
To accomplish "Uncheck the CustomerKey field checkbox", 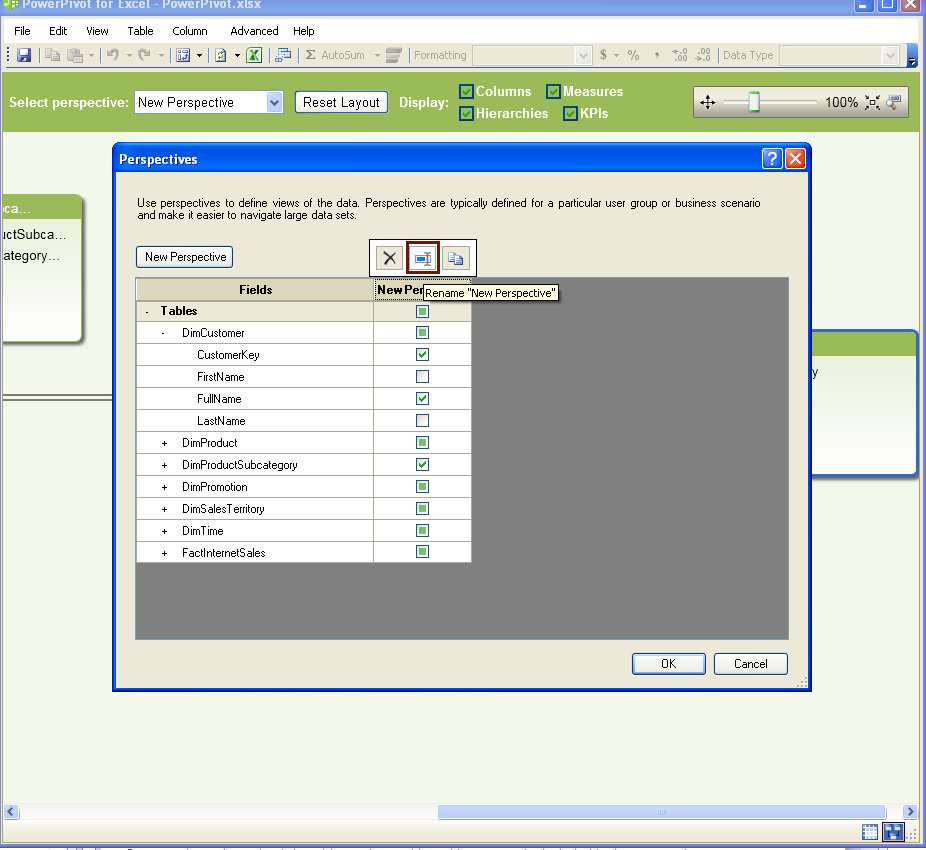I will tap(422, 354).
